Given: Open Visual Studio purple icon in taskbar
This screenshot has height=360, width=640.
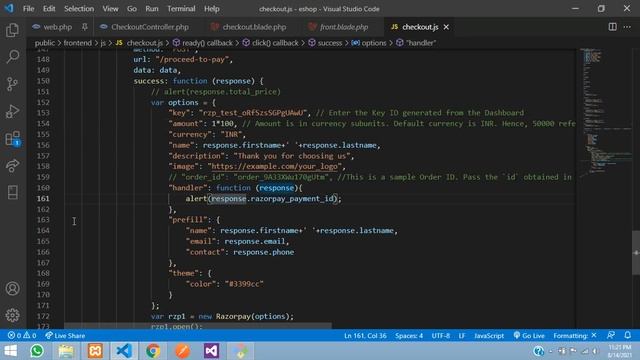Looking at the screenshot, I should 211,351.
